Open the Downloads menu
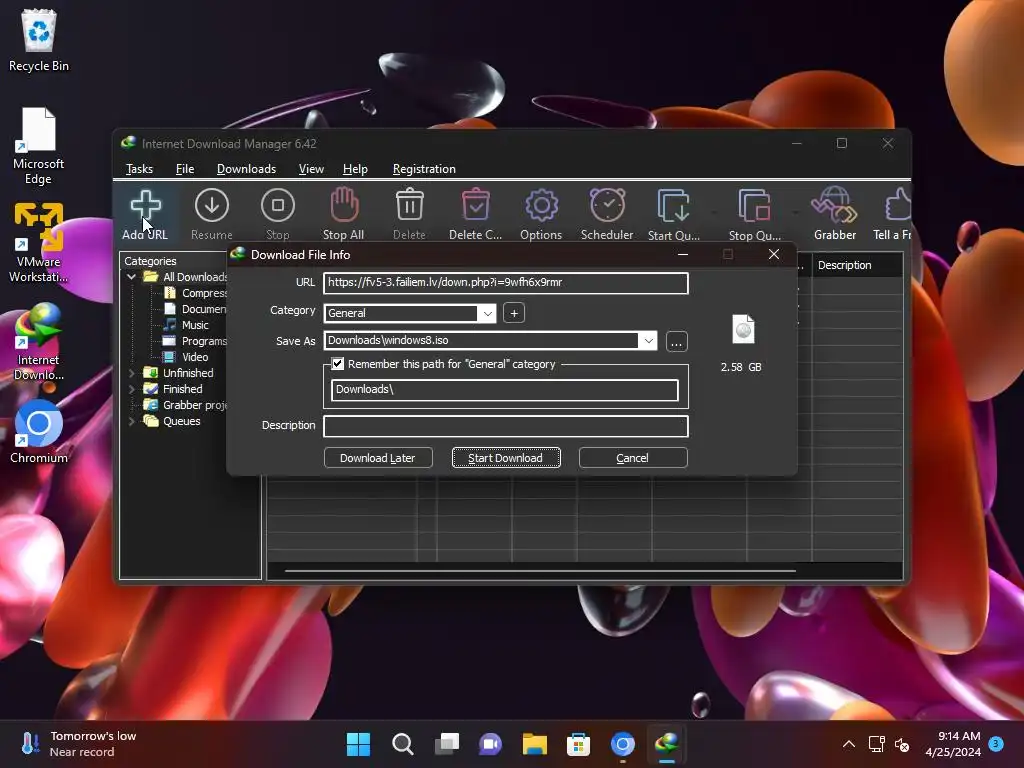The image size is (1024, 768). point(246,169)
